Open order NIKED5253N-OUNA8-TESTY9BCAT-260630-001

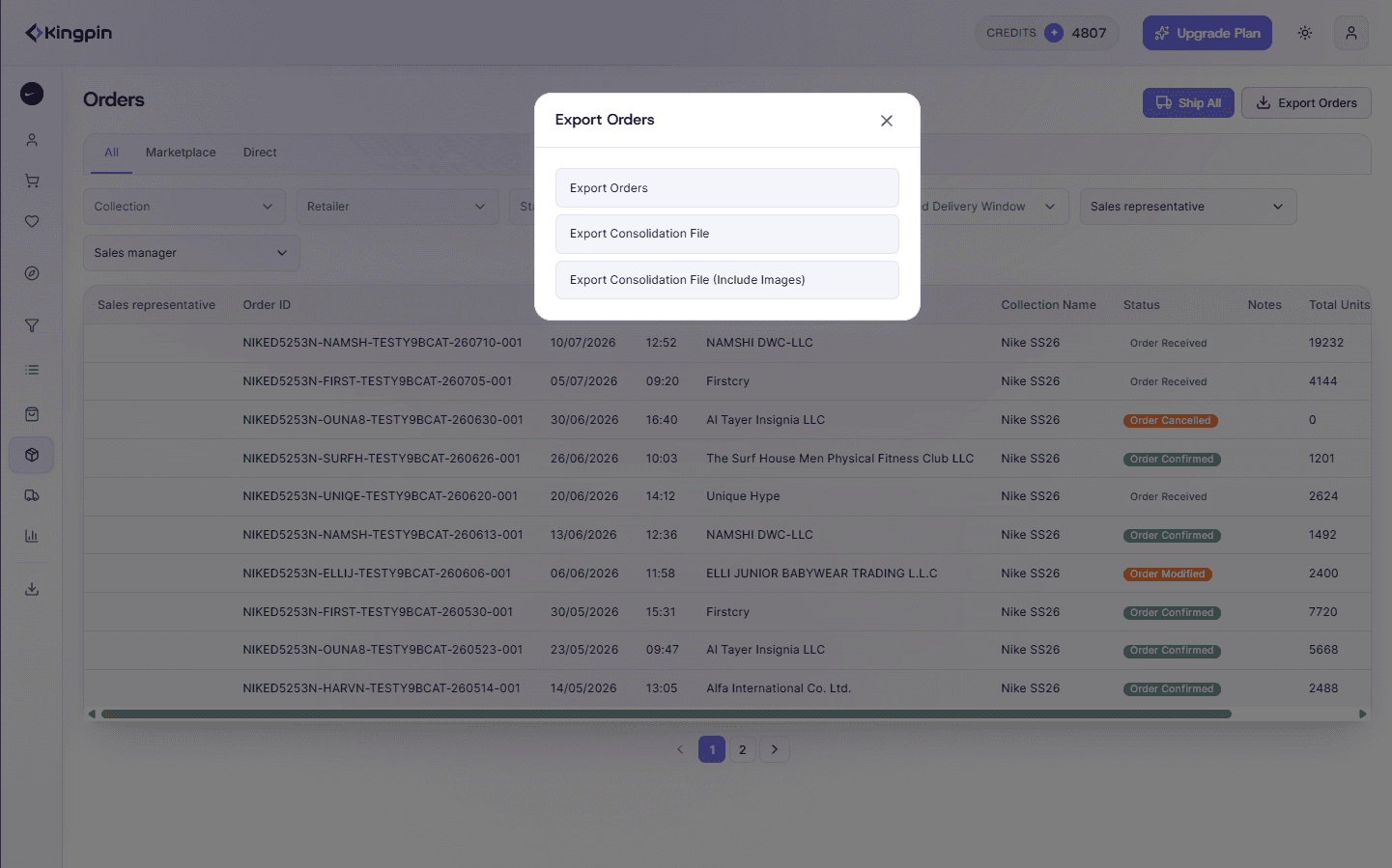coord(383,420)
